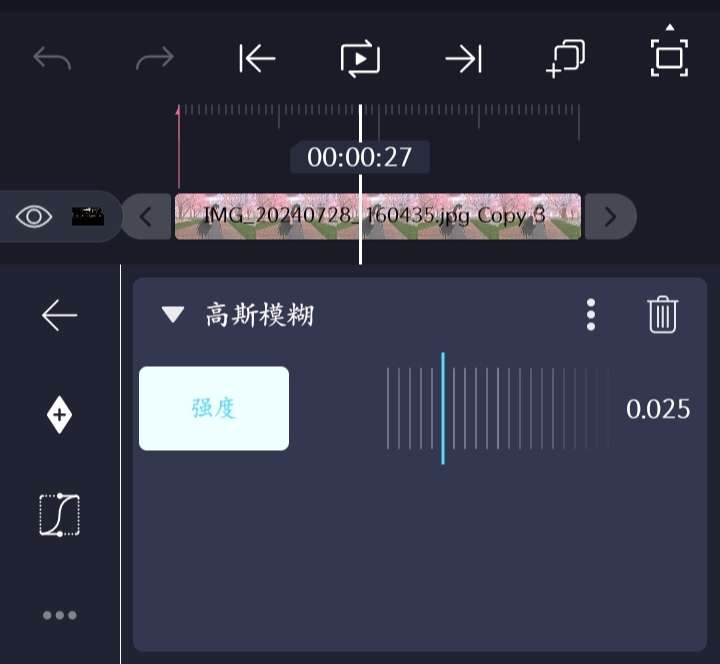Select the IMG_20240728_160435.jpg Copy 3 clip

(378, 216)
